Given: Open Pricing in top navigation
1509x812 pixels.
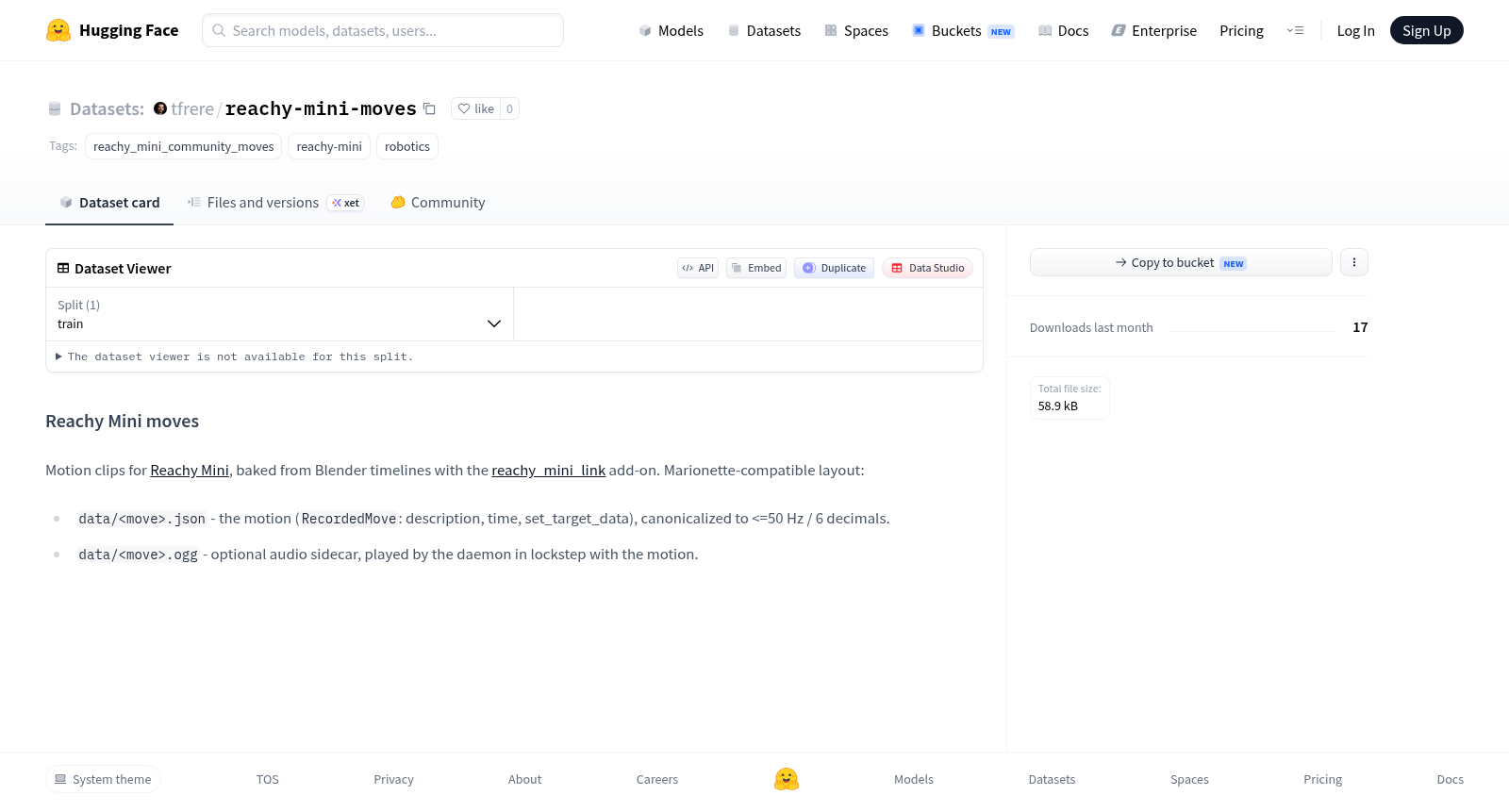Looking at the screenshot, I should tap(1241, 30).
